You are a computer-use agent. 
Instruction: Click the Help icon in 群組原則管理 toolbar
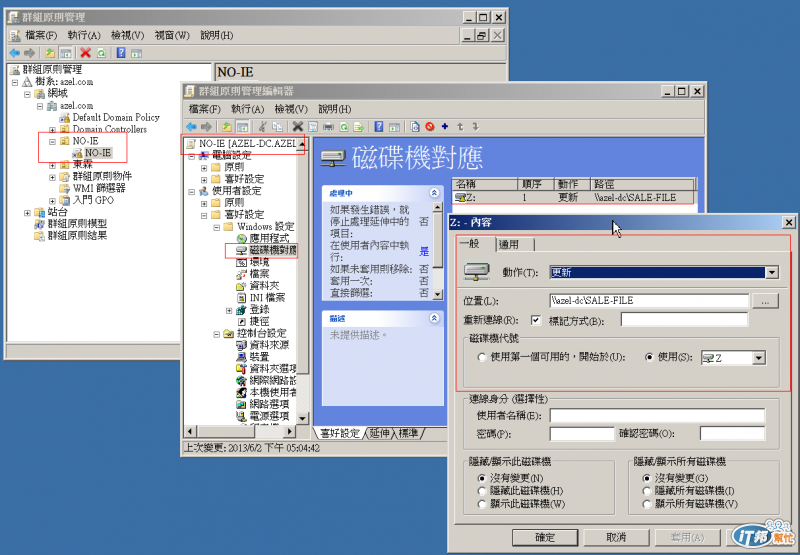[x=121, y=53]
